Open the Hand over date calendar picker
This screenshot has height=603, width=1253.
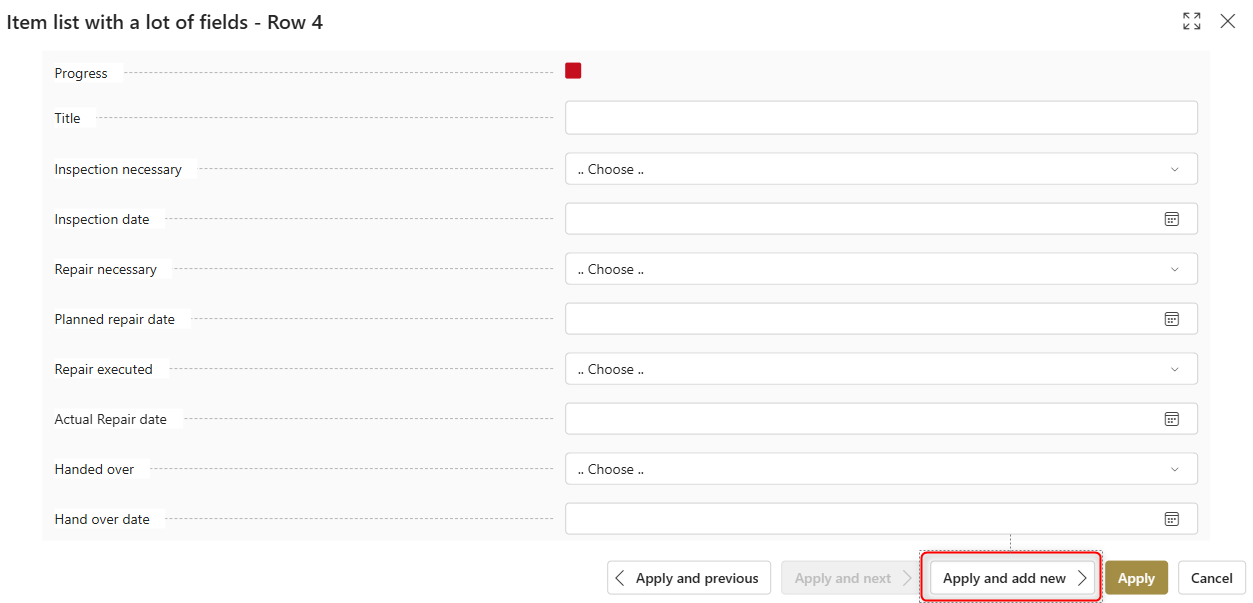[1171, 518]
